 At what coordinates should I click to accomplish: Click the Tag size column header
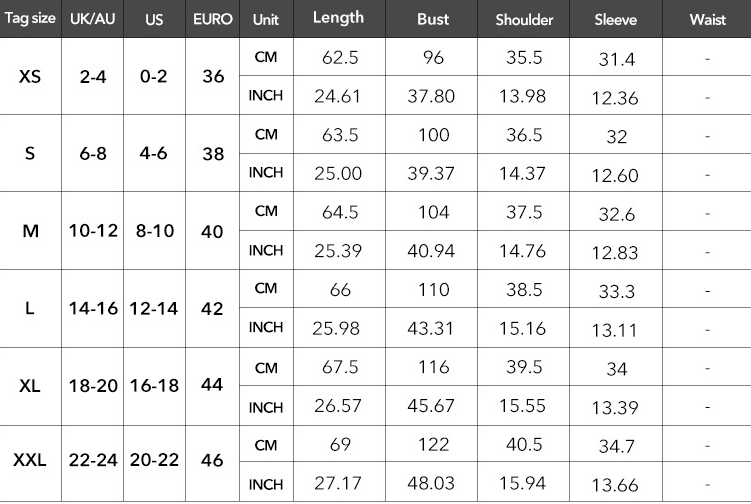[x=30, y=19]
